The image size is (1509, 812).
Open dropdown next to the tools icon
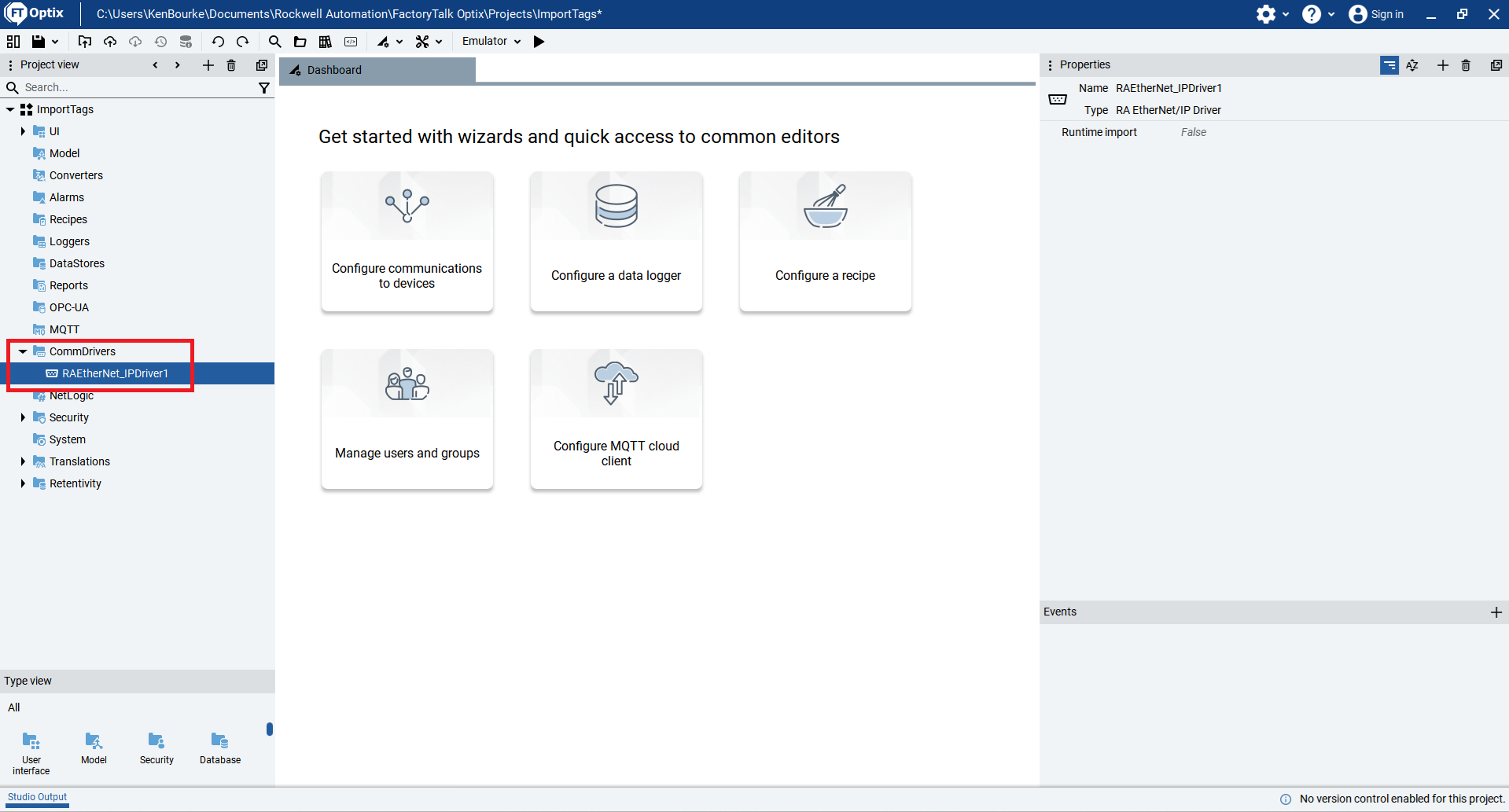[439, 42]
